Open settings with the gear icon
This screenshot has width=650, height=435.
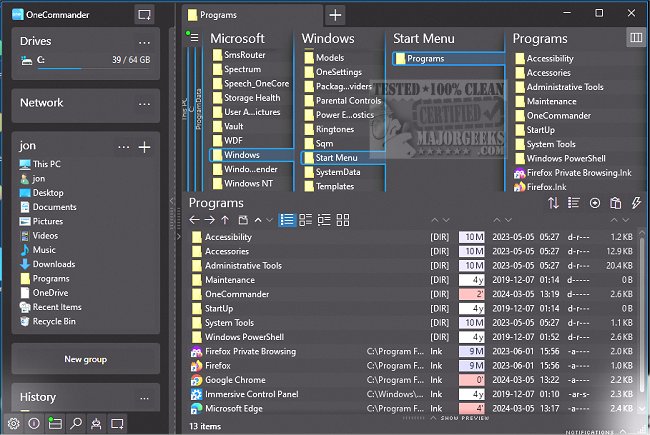point(13,423)
